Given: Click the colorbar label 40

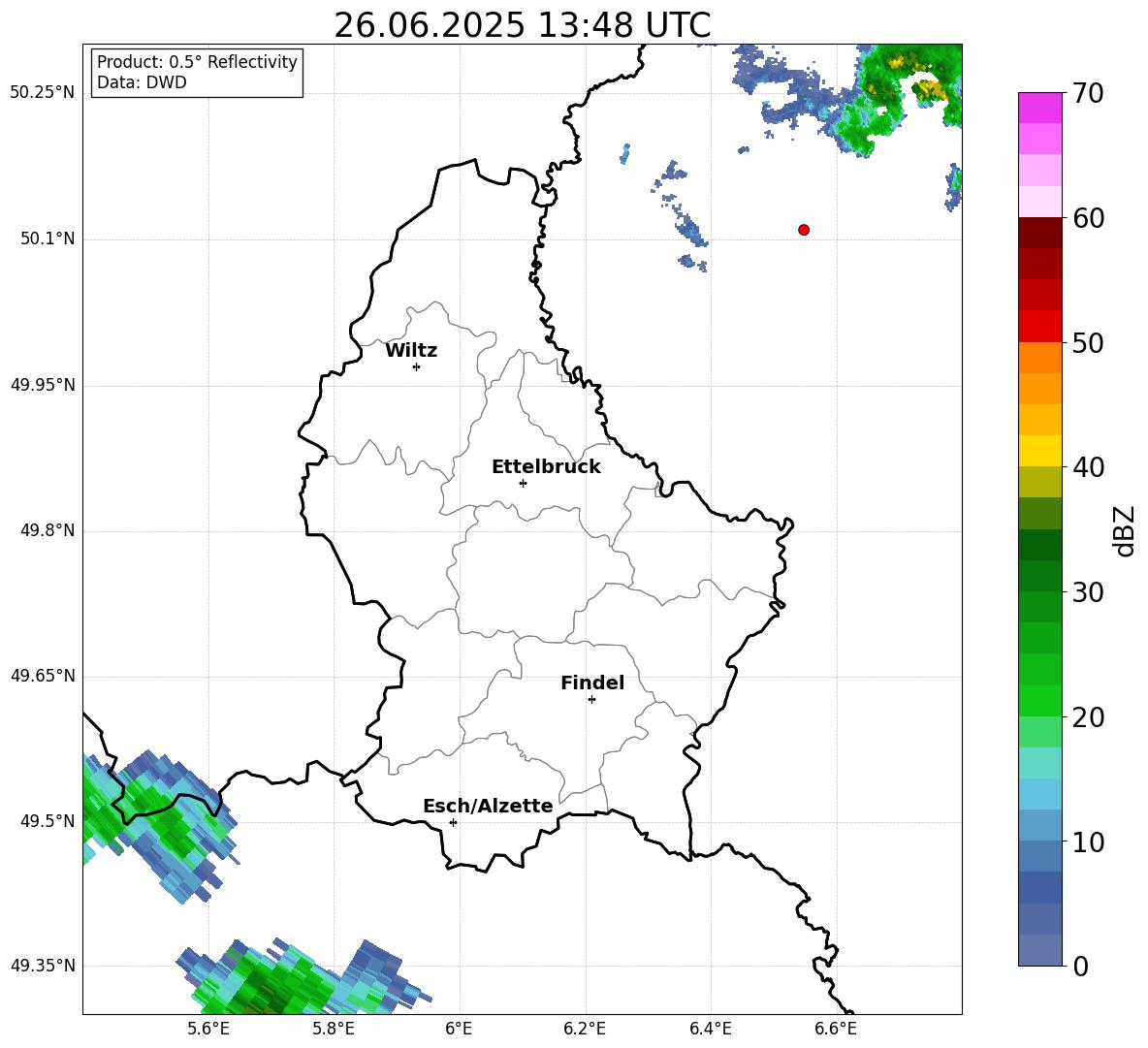Looking at the screenshot, I should coord(1089,467).
